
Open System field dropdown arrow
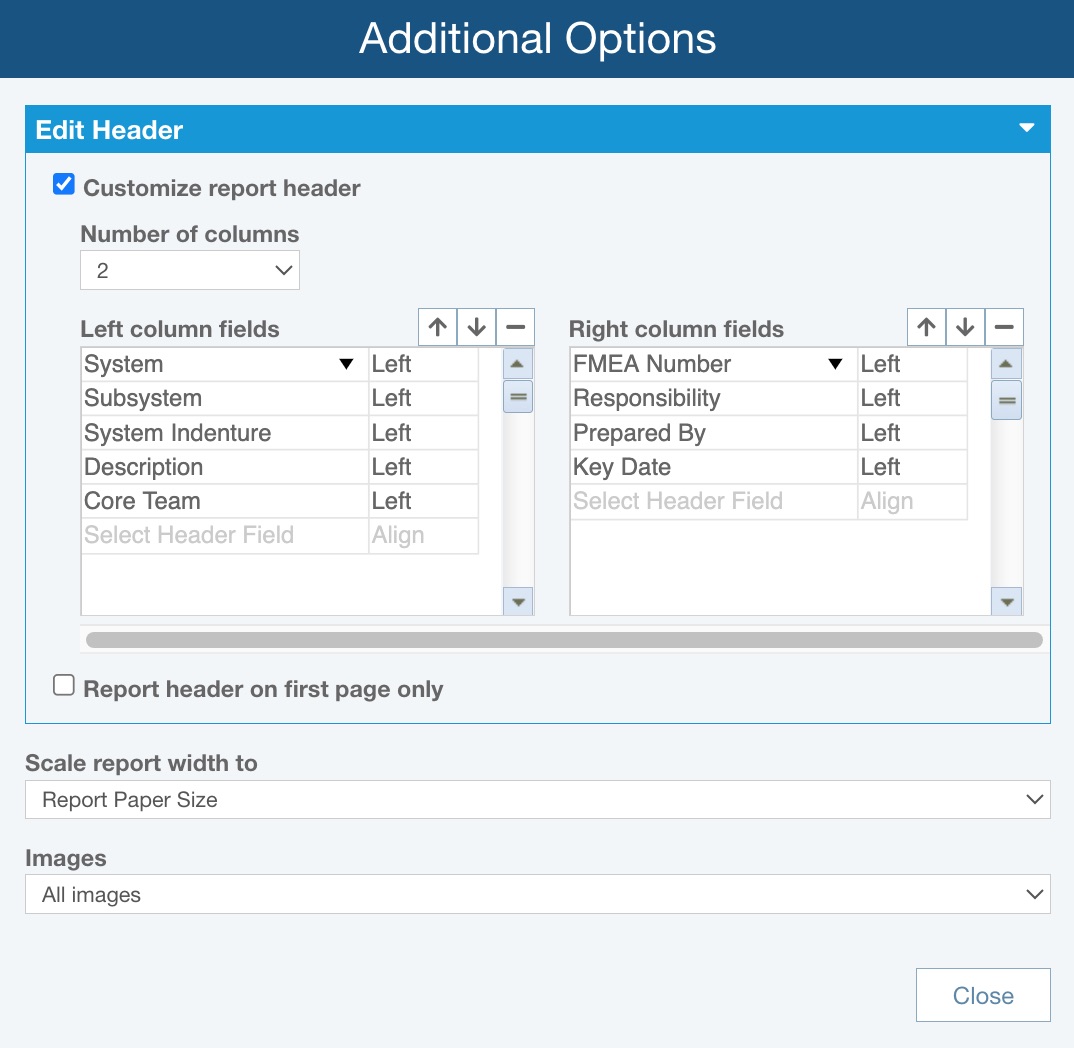tap(346, 365)
